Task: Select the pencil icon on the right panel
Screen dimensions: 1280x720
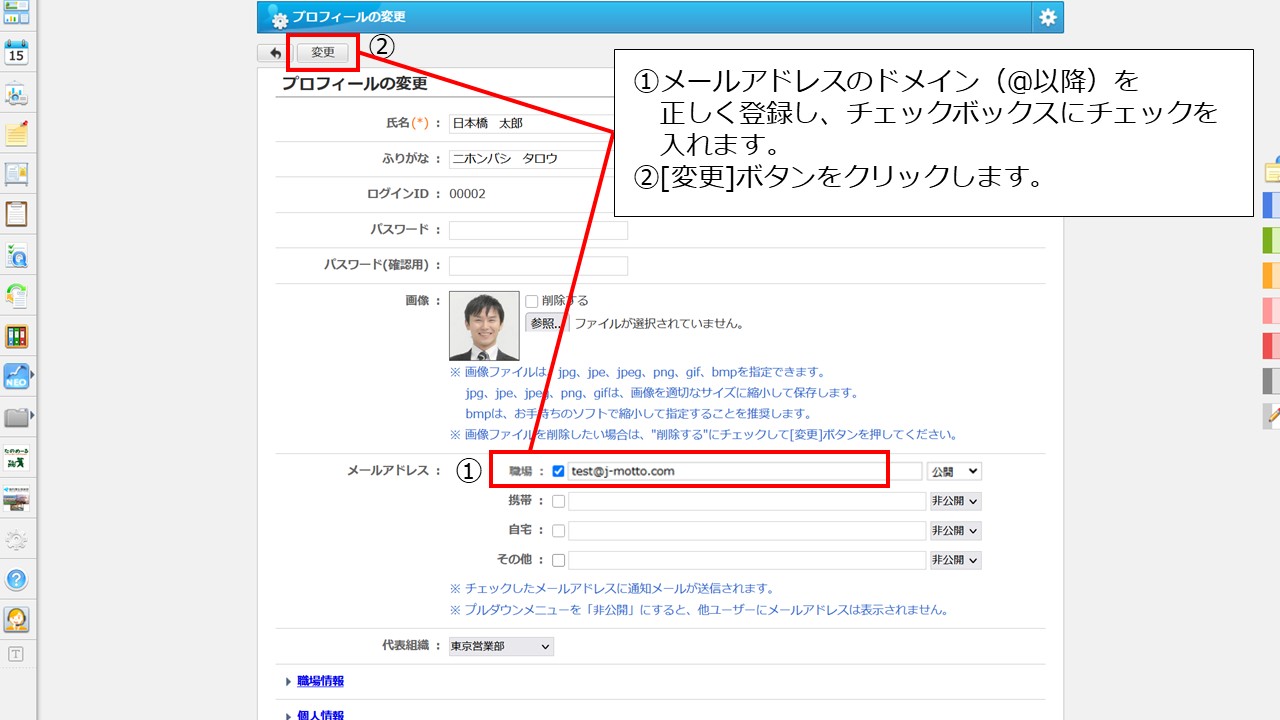Action: 1271,416
